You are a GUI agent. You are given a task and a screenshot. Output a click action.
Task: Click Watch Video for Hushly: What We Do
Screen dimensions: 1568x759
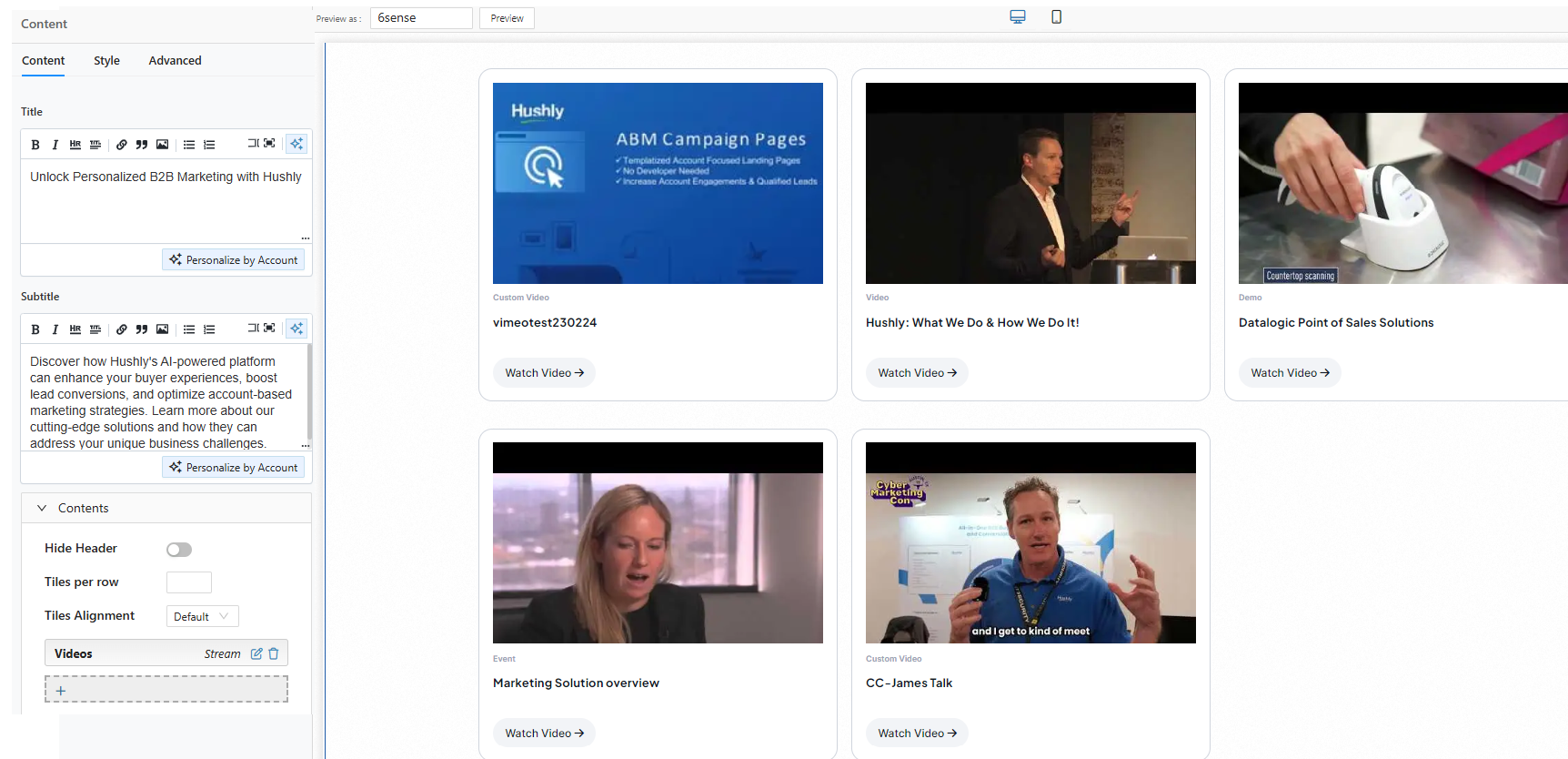click(x=917, y=373)
